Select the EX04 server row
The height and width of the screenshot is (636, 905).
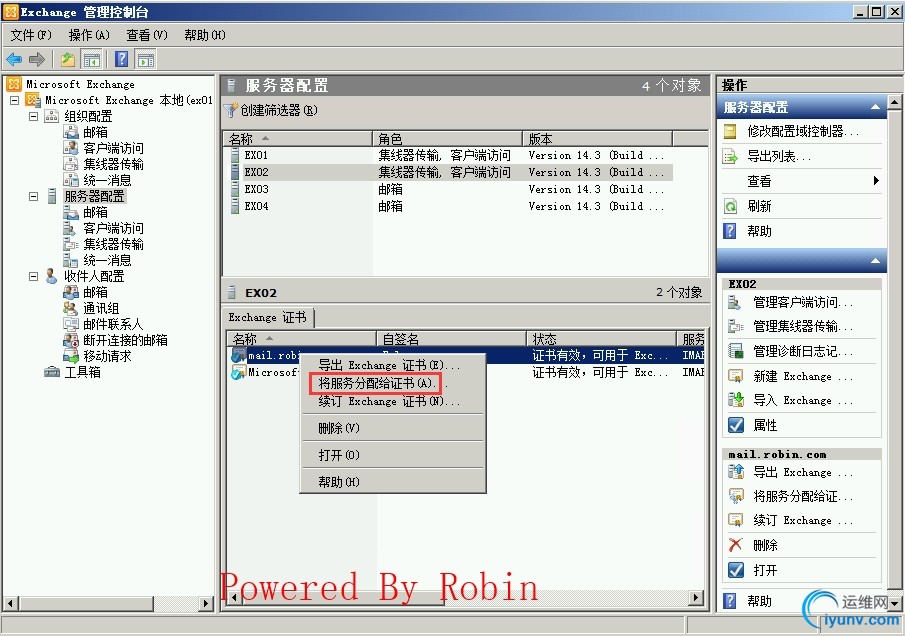tap(448, 206)
